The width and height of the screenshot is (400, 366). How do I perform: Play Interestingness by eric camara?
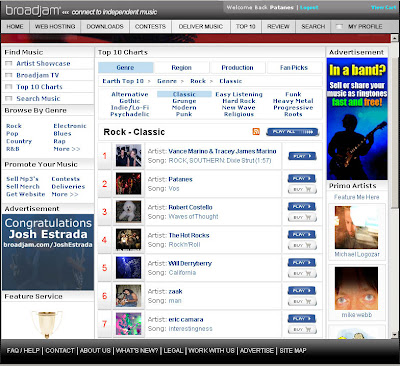[302, 318]
